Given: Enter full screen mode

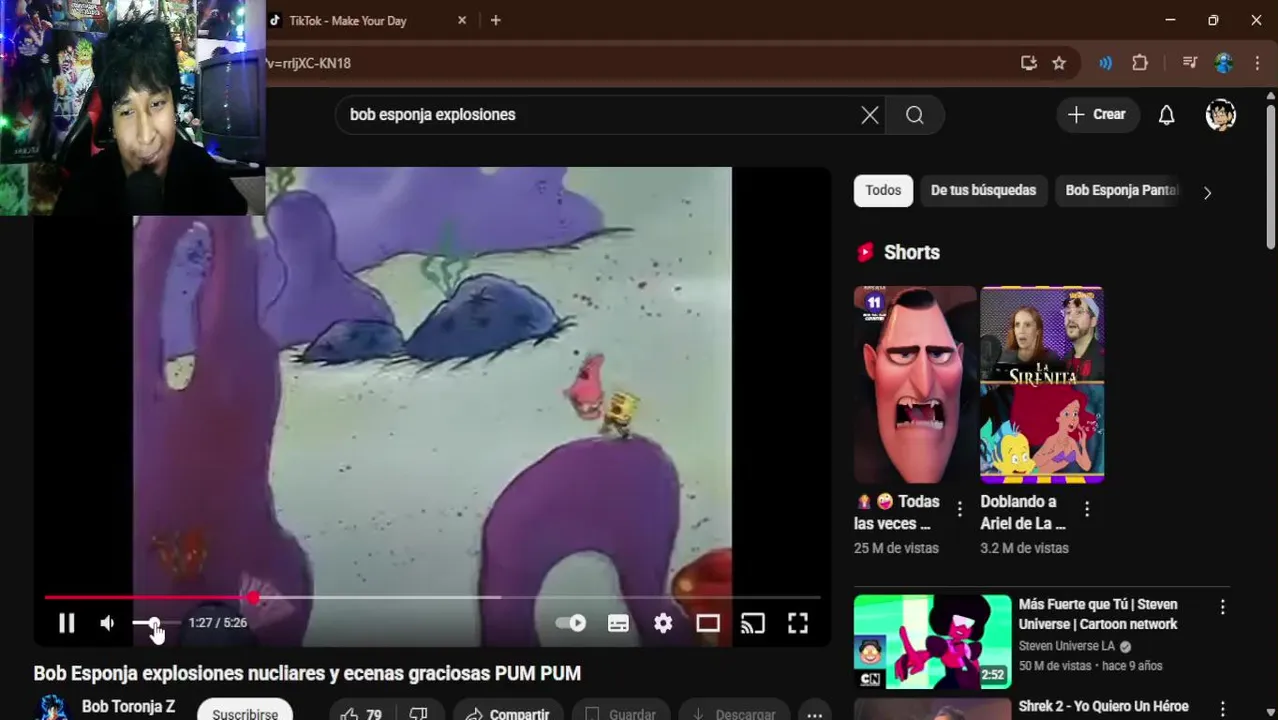Looking at the screenshot, I should click(797, 623).
